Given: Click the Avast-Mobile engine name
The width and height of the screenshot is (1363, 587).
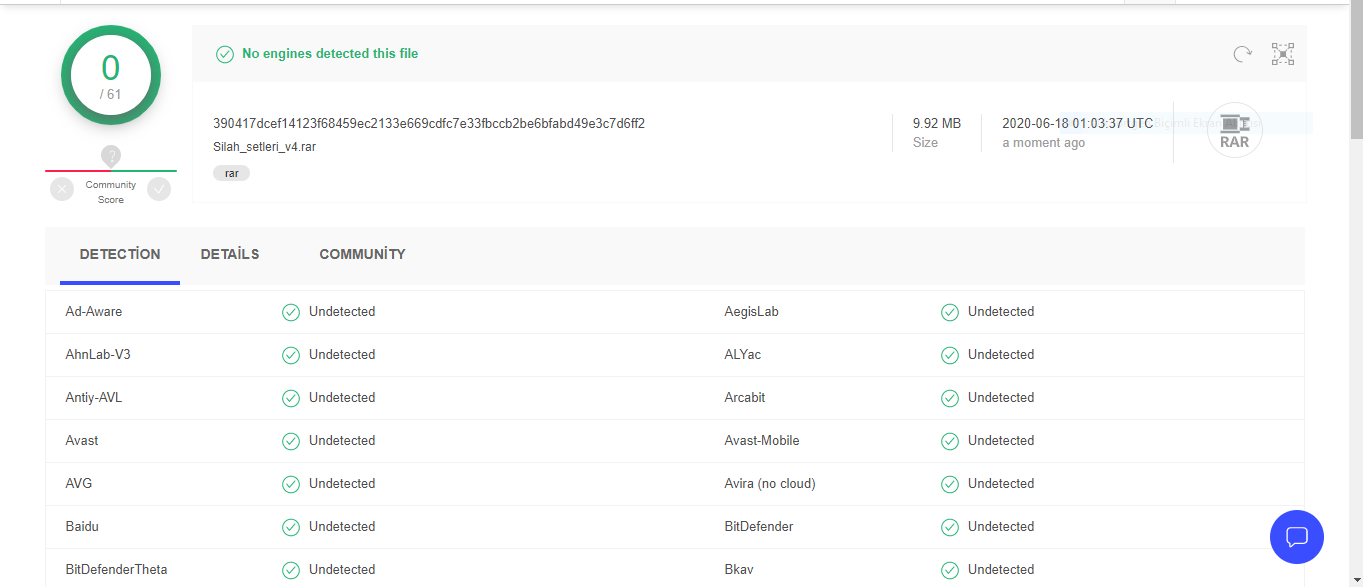Looking at the screenshot, I should point(762,441).
